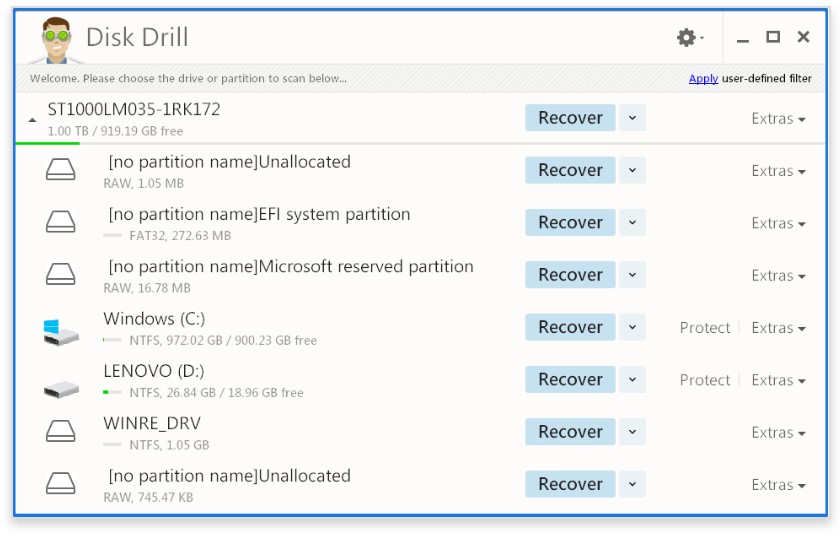840x540 pixels.
Task: Open Extras menu for EFI system partition
Action: (778, 223)
